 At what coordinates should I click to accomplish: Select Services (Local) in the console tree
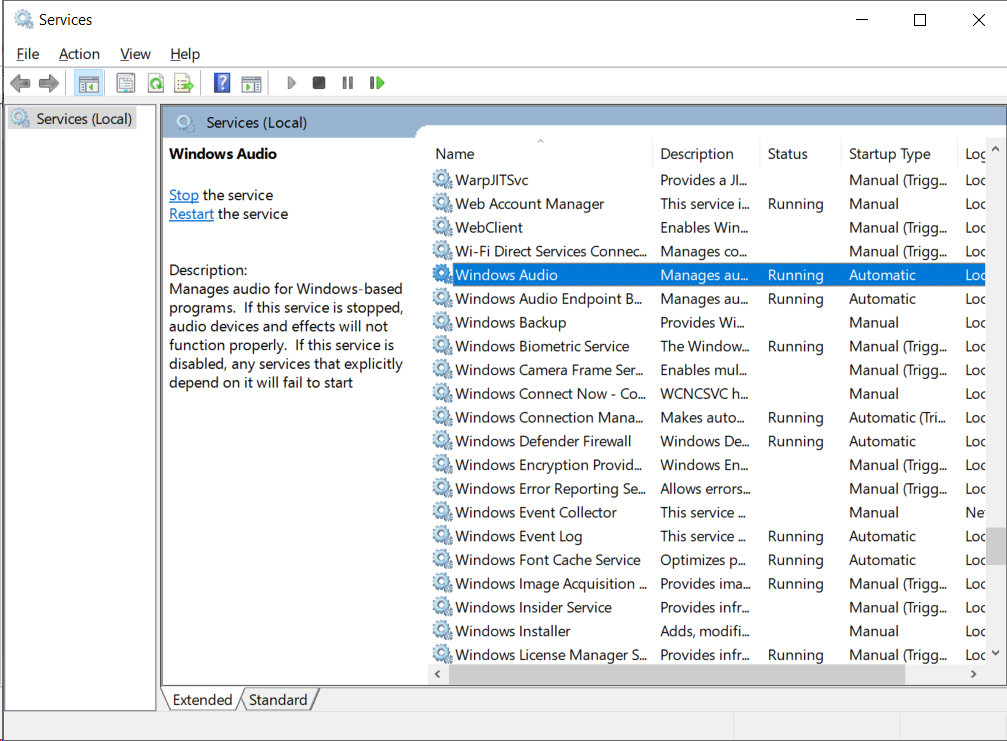pos(84,119)
